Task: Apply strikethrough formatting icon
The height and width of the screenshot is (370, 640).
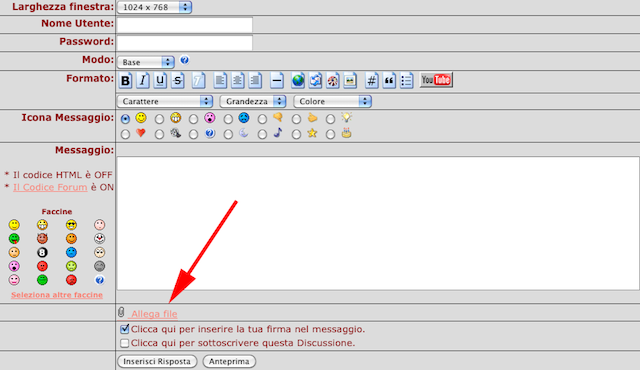Action: [x=178, y=80]
